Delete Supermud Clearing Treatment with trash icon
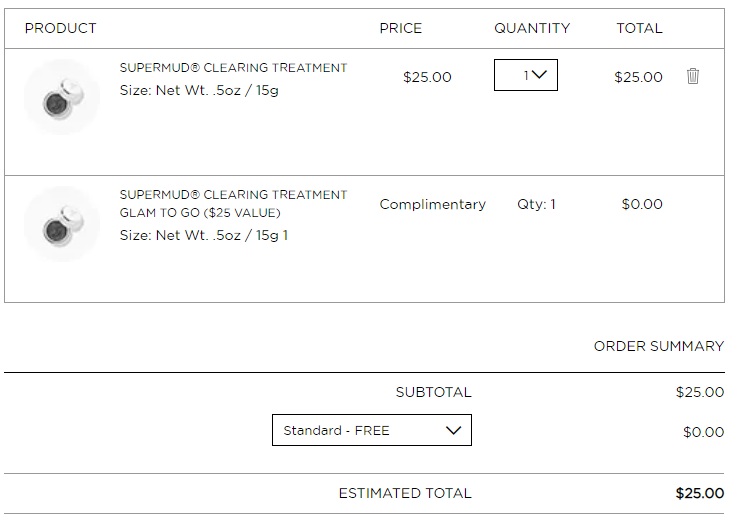 point(692,76)
